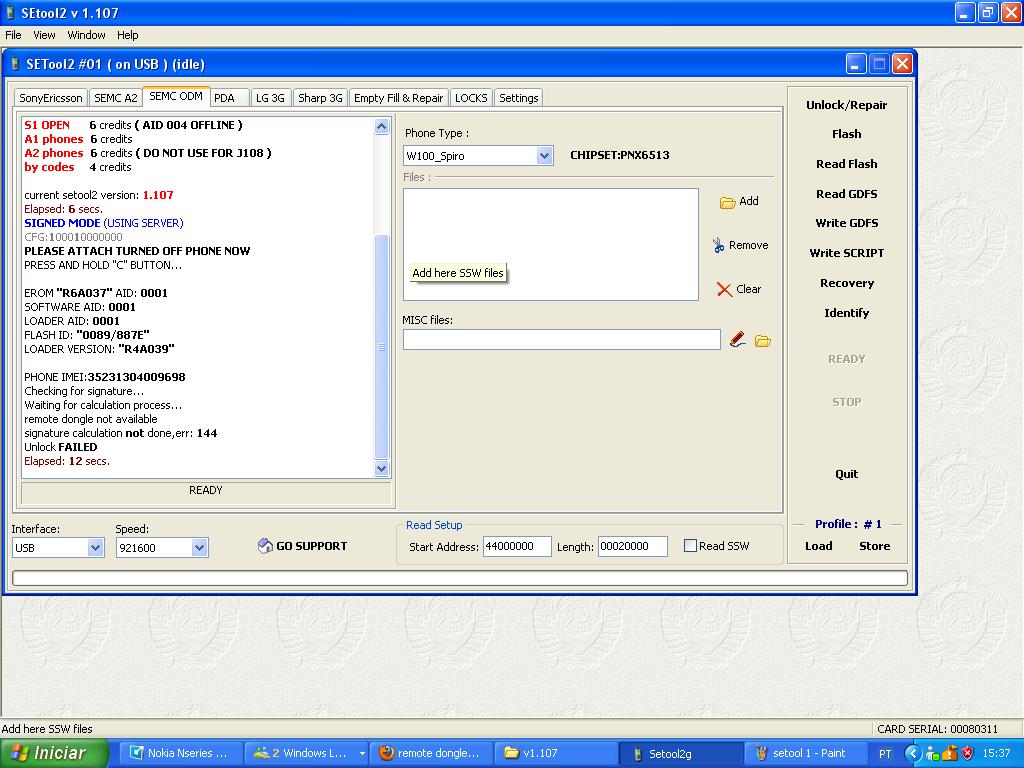Click the Windows flag on Iniciar button

click(19, 753)
